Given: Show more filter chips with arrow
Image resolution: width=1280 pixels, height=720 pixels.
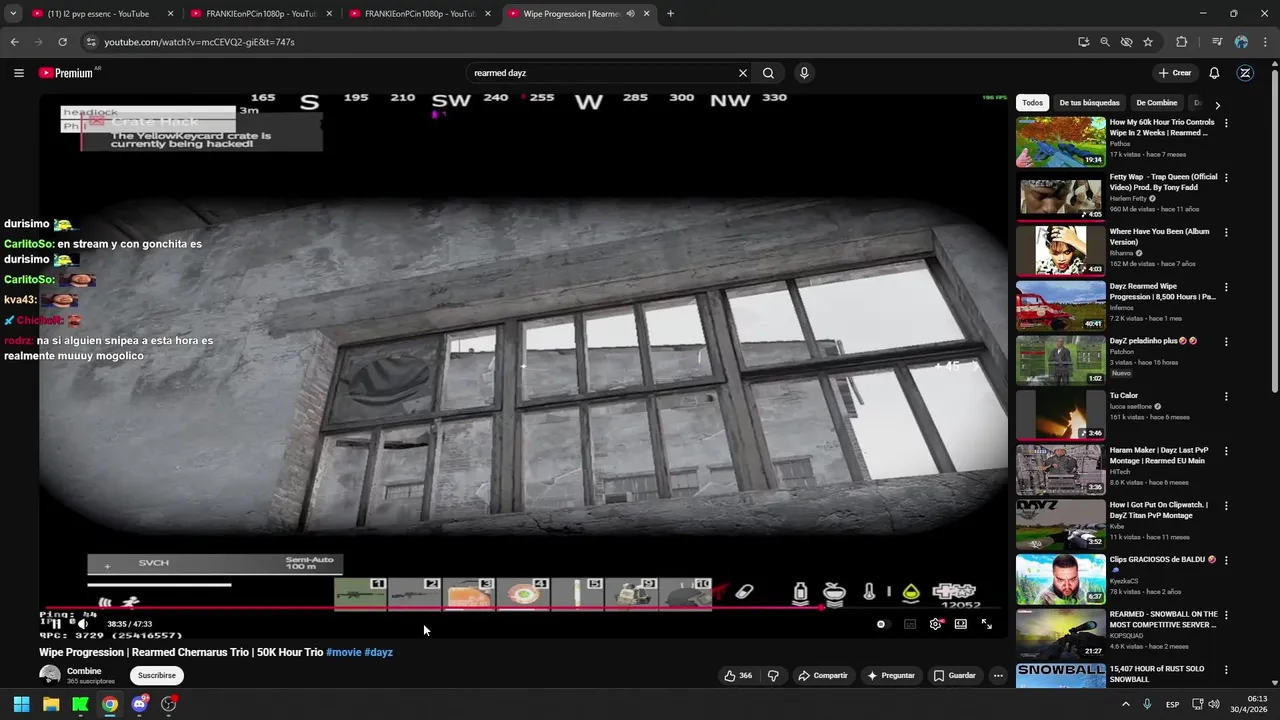Looking at the screenshot, I should (x=1217, y=104).
